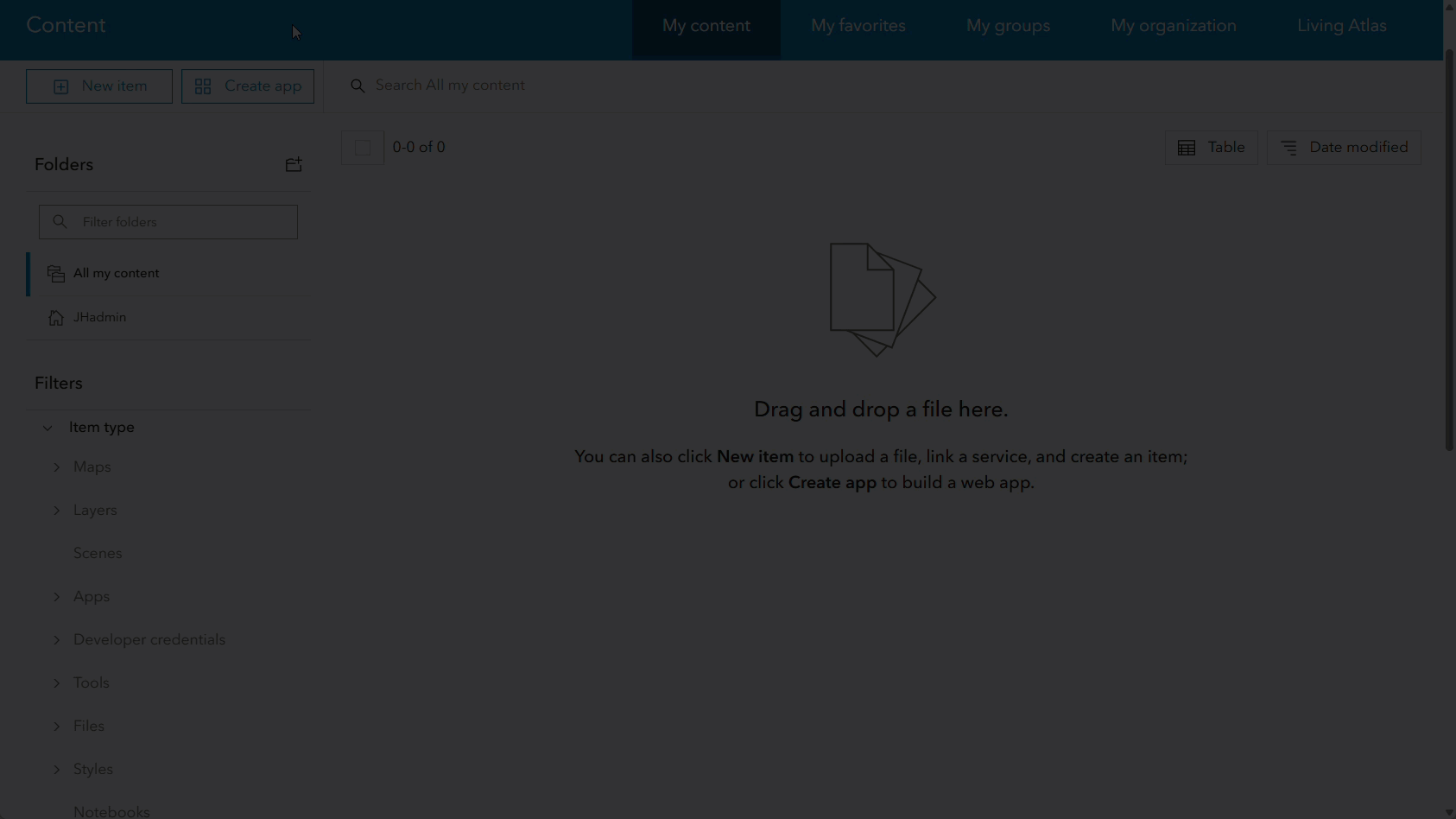Screen dimensions: 1456x819
Task: Select the JHadmin folder
Action: point(99,317)
